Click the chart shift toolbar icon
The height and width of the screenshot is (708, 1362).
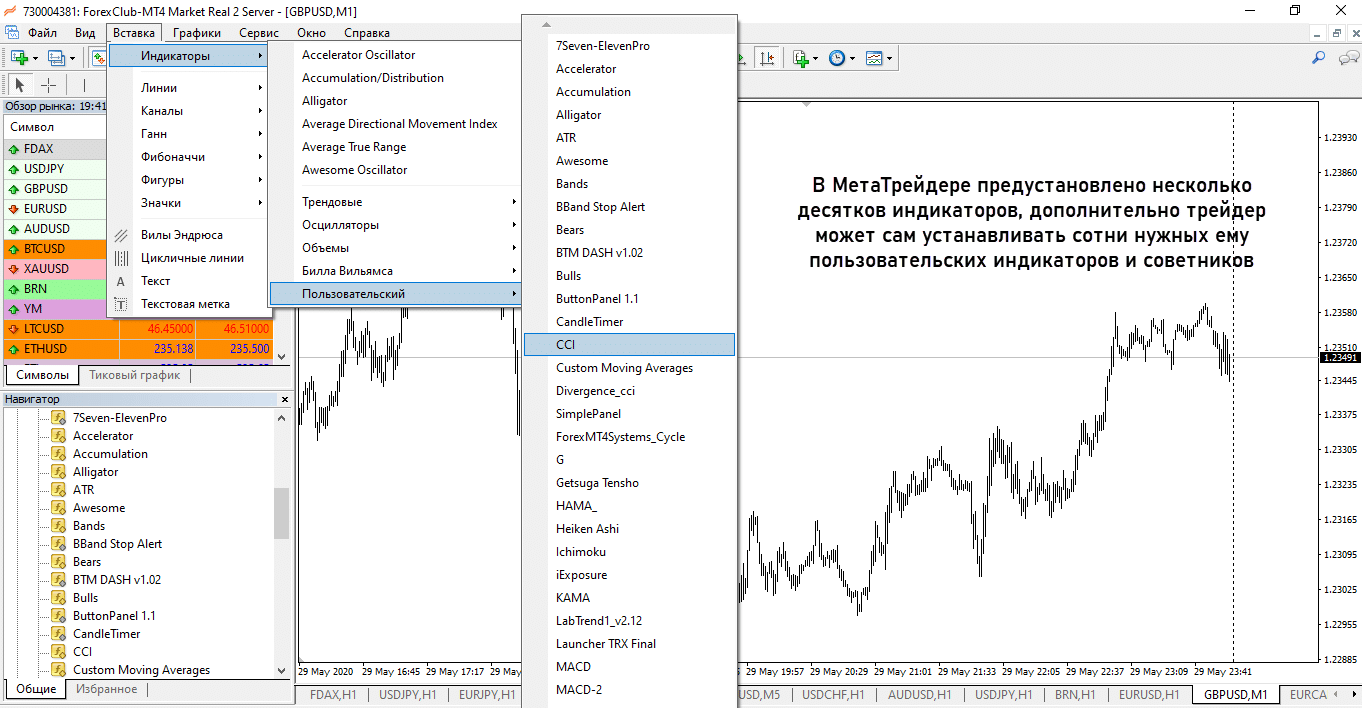click(767, 58)
